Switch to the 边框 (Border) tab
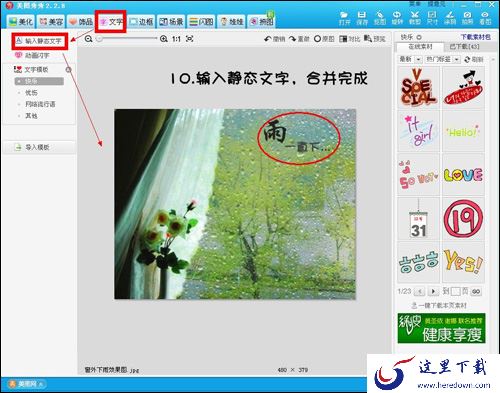 tap(141, 22)
